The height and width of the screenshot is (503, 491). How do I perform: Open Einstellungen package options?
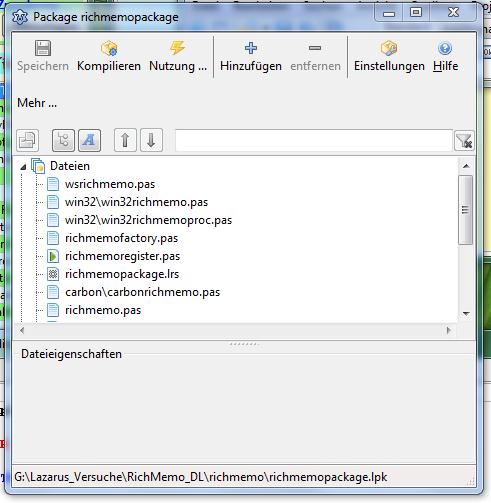point(389,56)
